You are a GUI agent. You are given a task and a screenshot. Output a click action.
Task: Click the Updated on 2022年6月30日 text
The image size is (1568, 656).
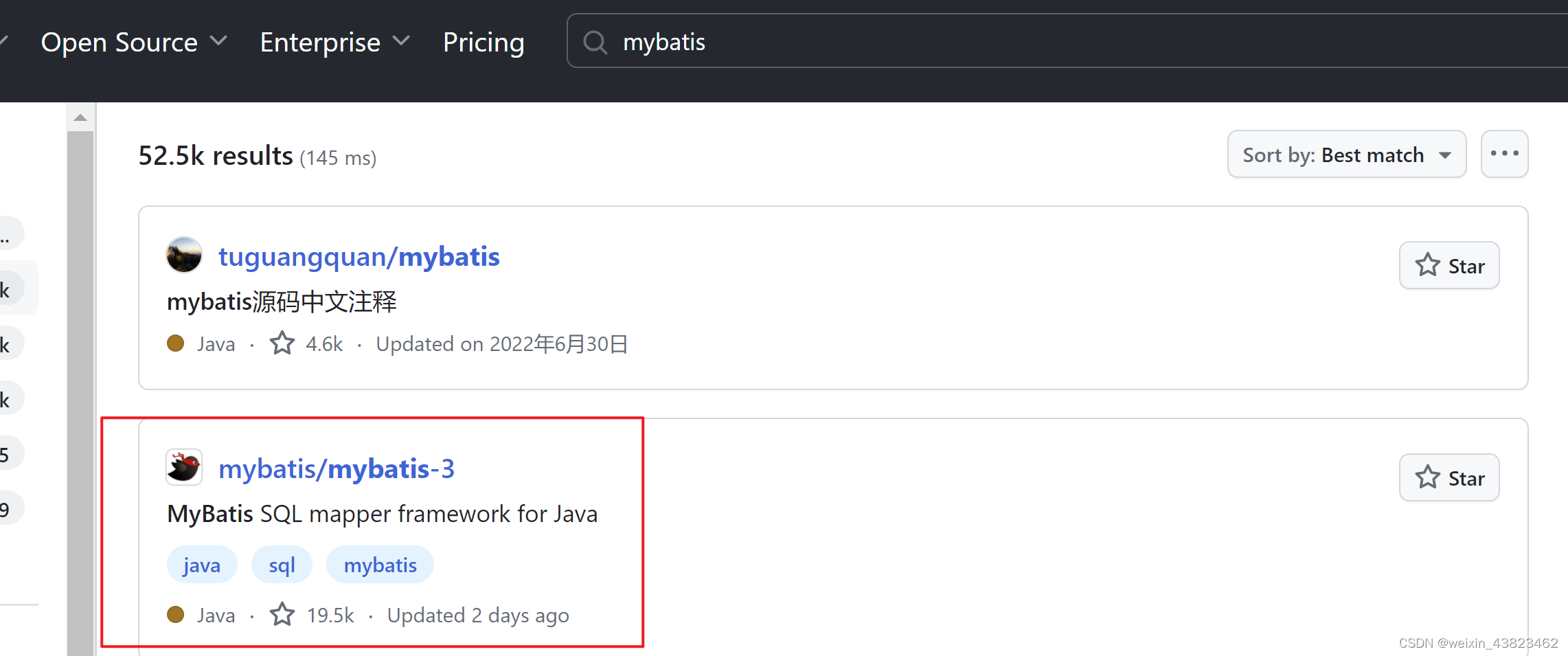coord(502,343)
